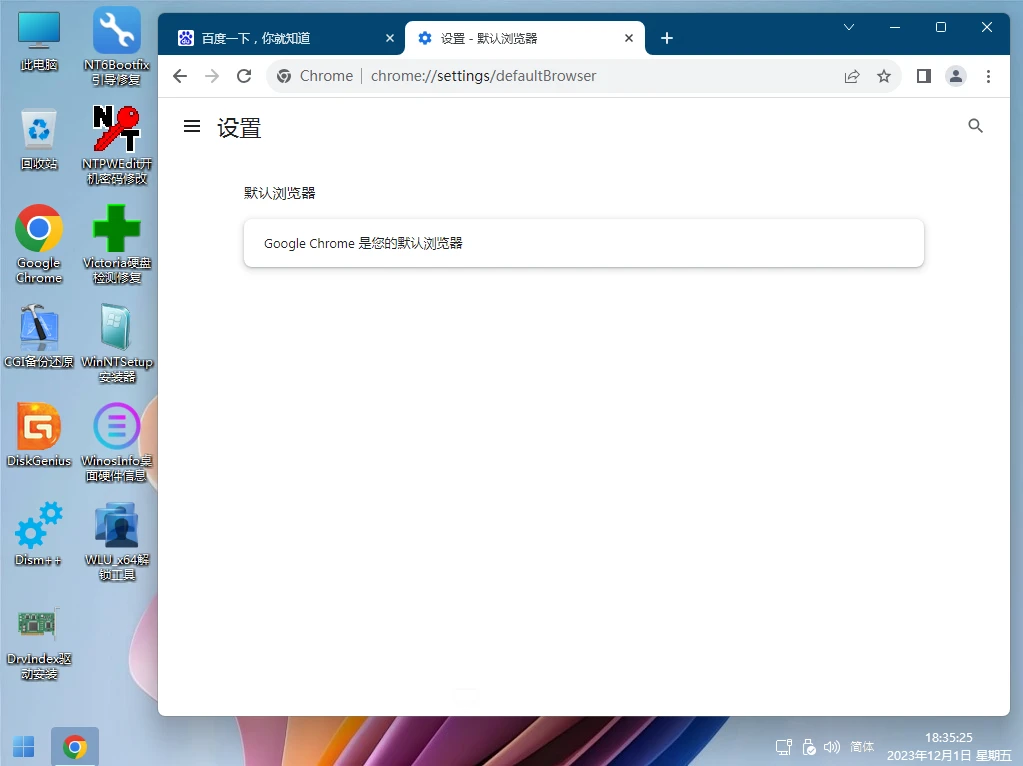The height and width of the screenshot is (766, 1023).
Task: Go back to the previous page
Action: pyautogui.click(x=180, y=76)
